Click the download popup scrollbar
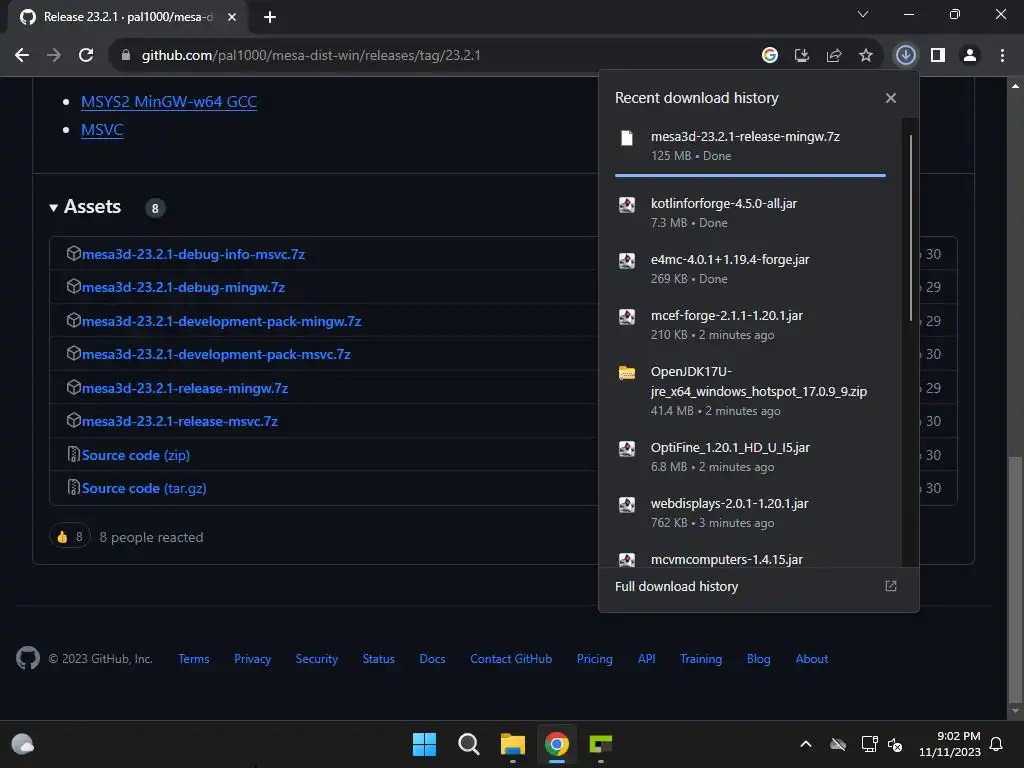 click(x=910, y=227)
